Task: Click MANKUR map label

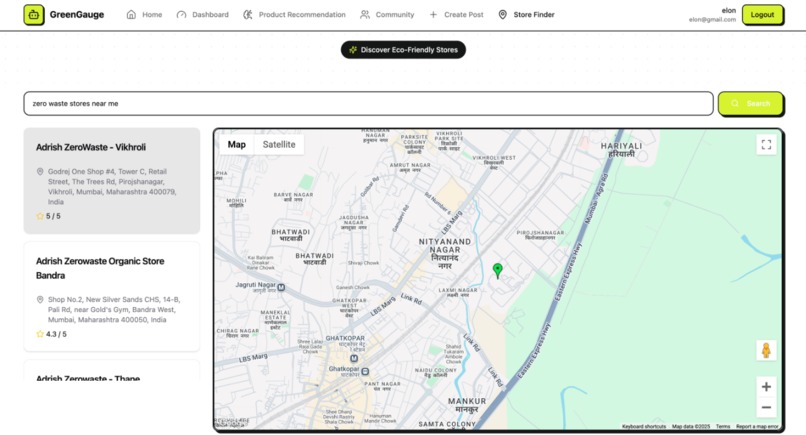Action: coord(467,405)
